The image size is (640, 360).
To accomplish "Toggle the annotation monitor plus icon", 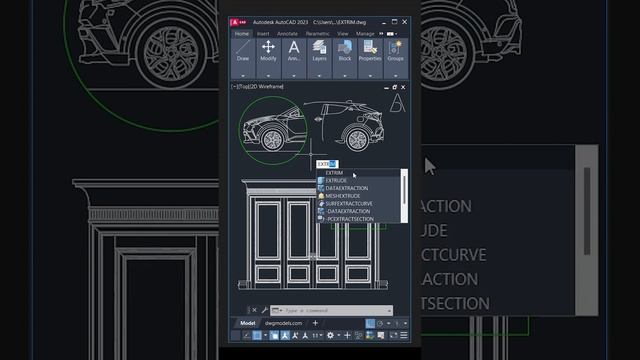I will pos(347,336).
